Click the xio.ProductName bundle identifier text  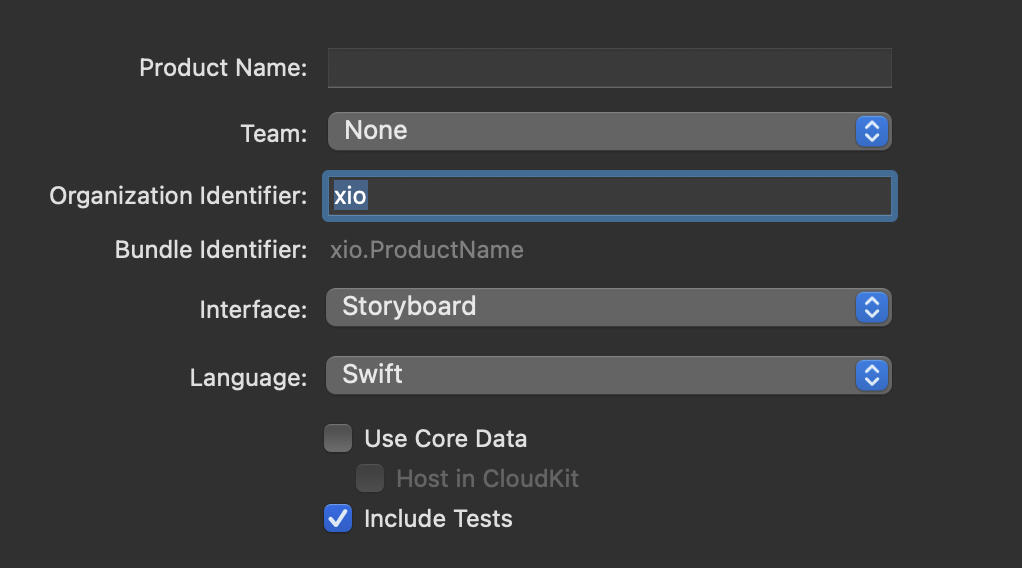[427, 249]
